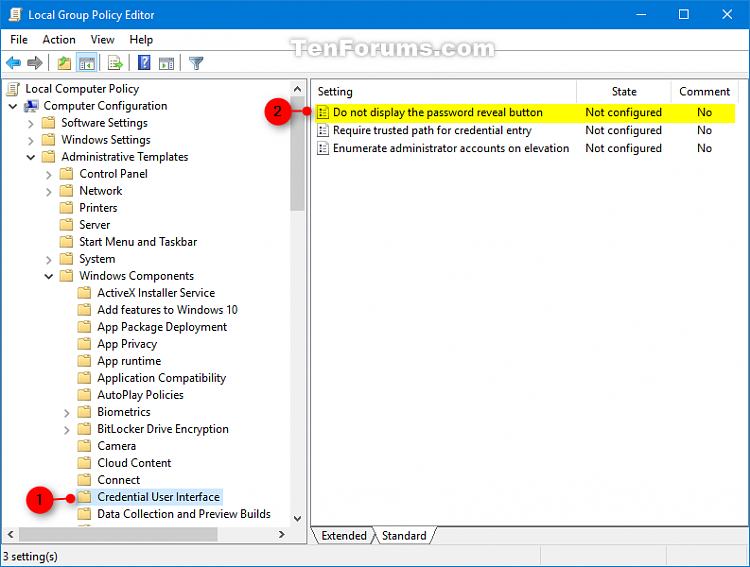Click the Local Computer Policy scroll icon
The image size is (750, 567).
tap(13, 89)
